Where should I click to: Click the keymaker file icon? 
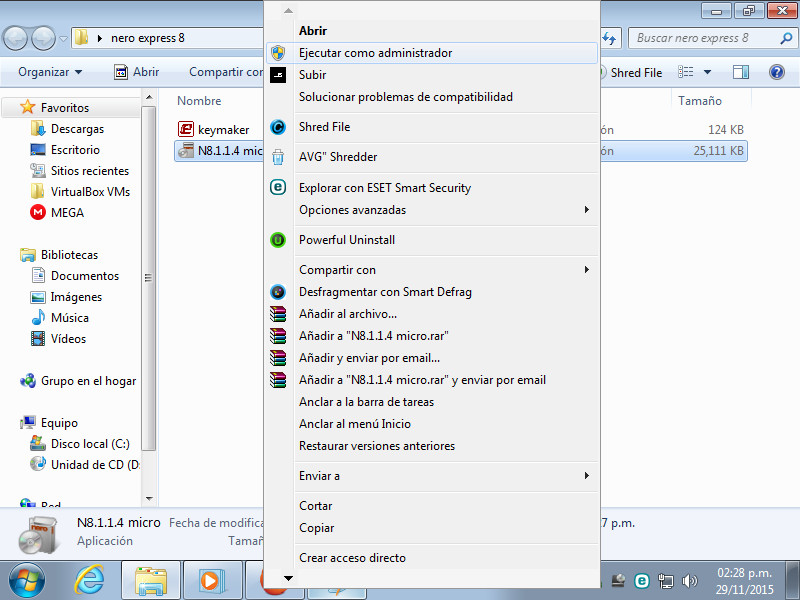[186, 129]
